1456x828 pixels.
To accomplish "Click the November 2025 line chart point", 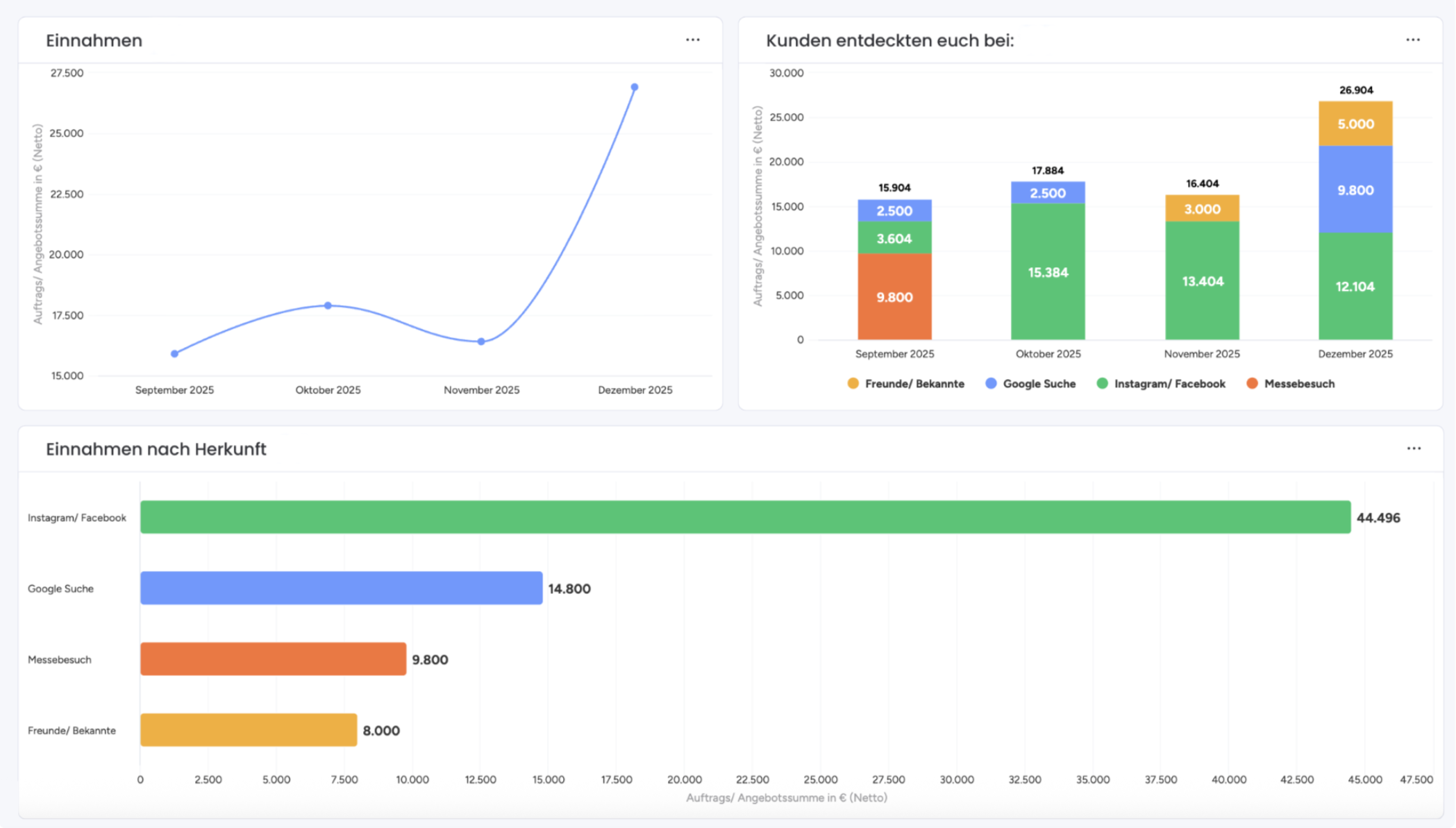I will (481, 341).
